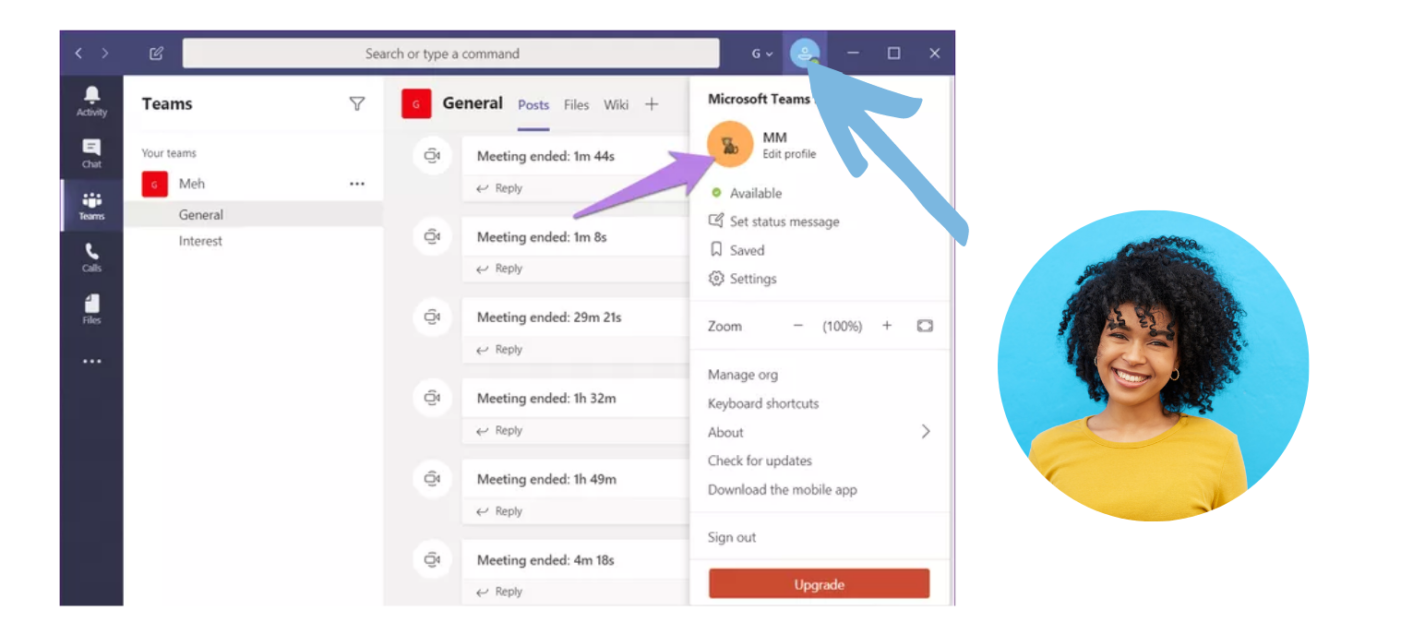1425x622 pixels.
Task: Open the Activity feed in sidebar
Action: tap(92, 100)
